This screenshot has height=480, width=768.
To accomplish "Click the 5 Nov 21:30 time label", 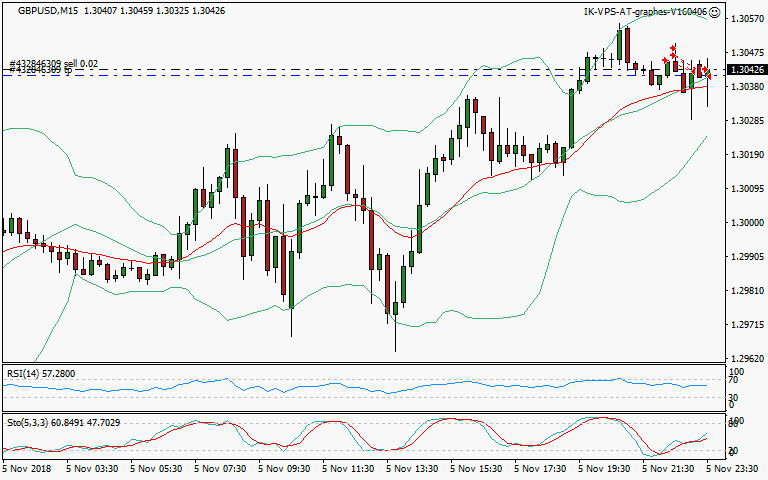I will pos(669,469).
